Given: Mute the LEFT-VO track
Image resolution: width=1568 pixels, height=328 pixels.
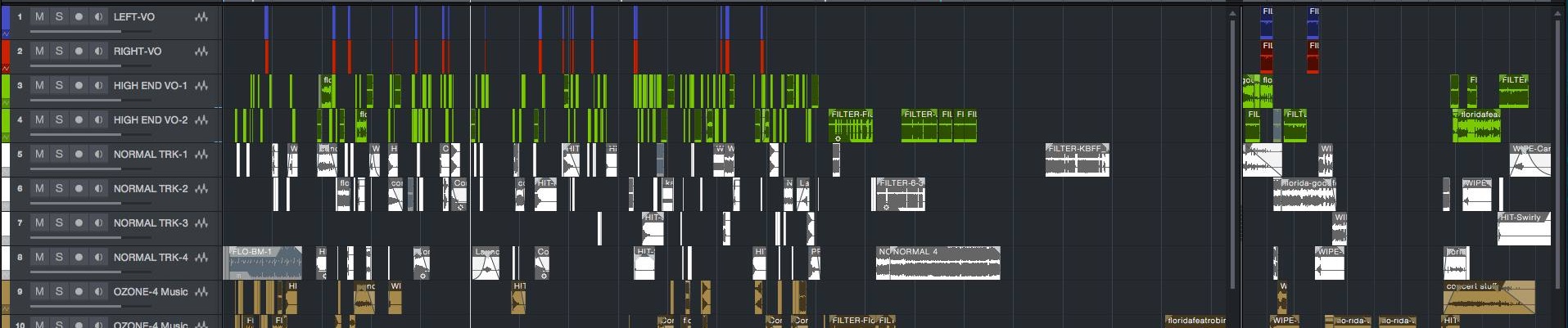Looking at the screenshot, I should point(39,16).
